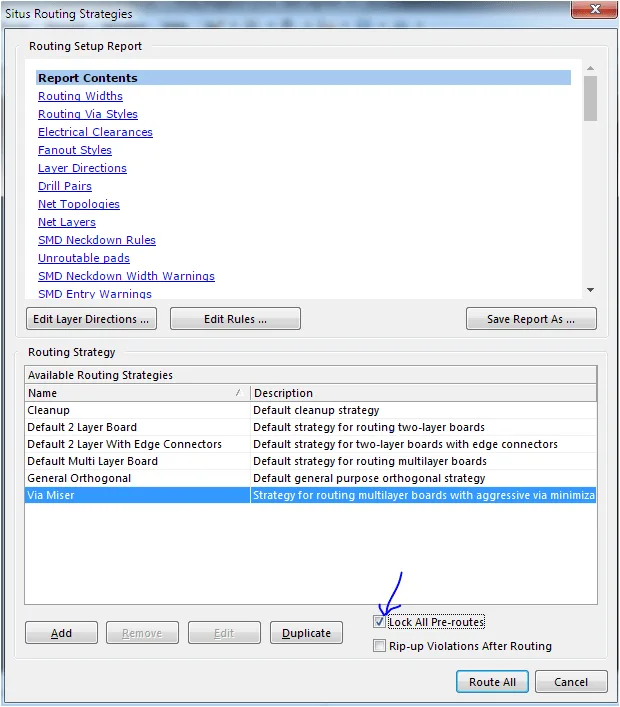Screen dimensions: 620x707
Task: Open the Routing Widths report link
Action: point(80,96)
